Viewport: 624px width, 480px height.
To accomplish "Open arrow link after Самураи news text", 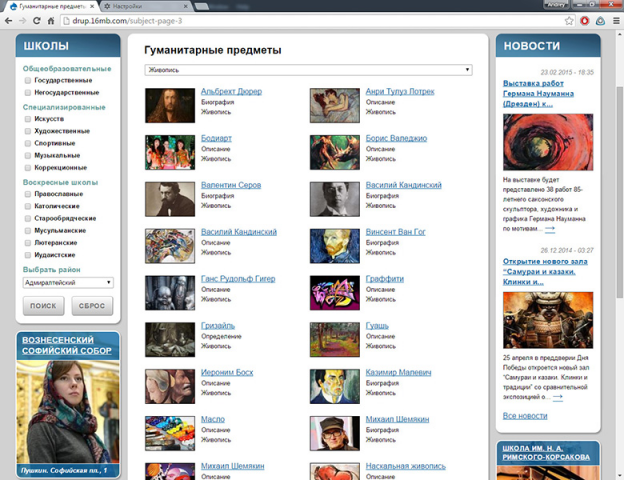I will 558,397.
